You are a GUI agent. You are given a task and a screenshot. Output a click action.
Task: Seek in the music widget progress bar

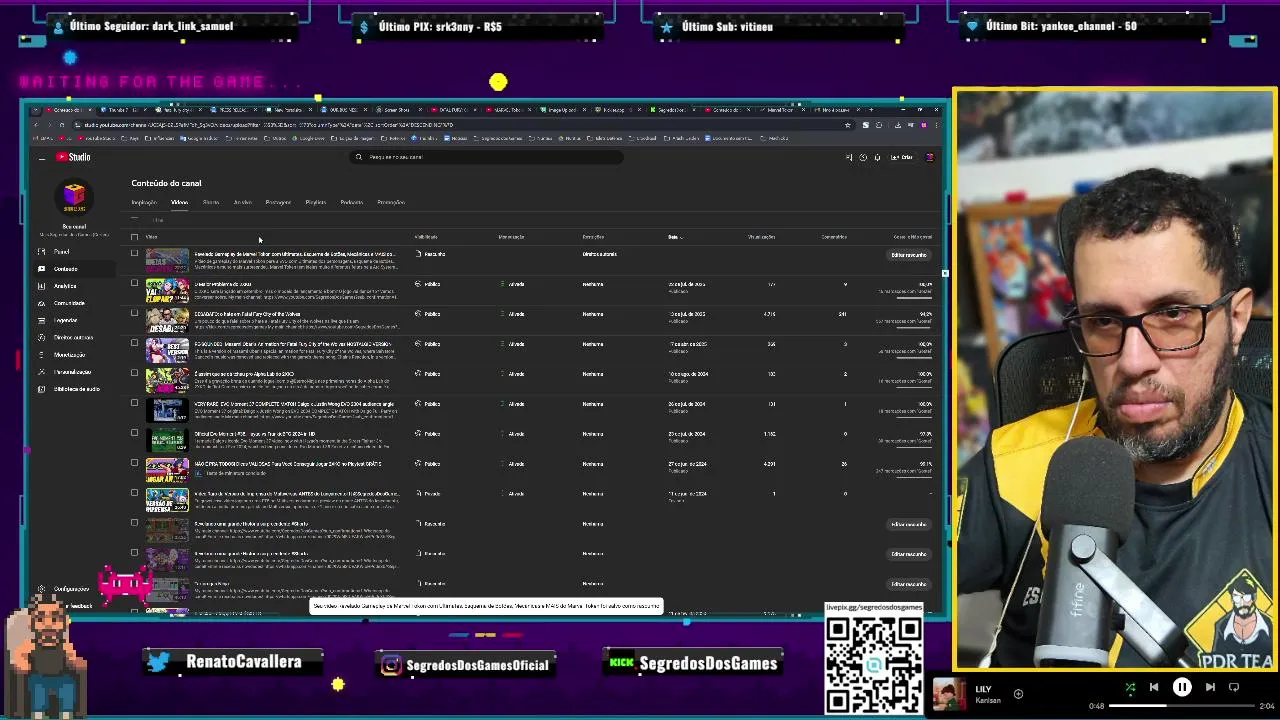click(x=1180, y=706)
